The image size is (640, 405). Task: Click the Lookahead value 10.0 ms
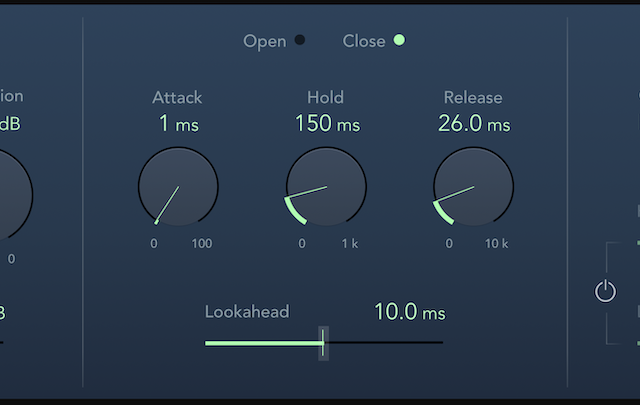(410, 312)
